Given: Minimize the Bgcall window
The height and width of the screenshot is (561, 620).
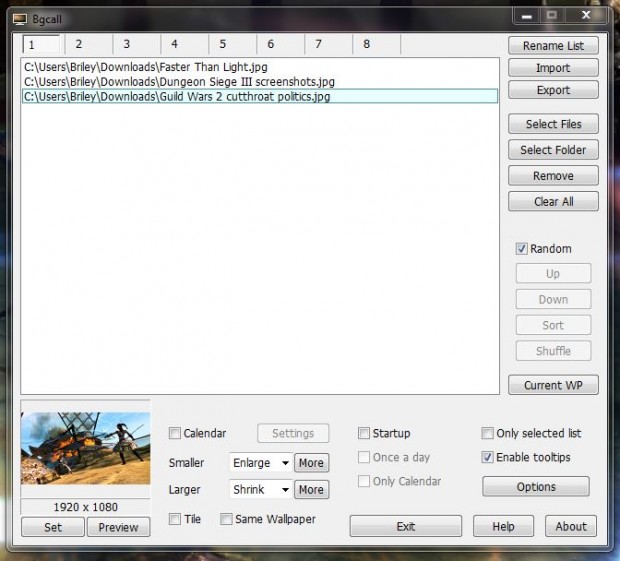Looking at the screenshot, I should pyautogui.click(x=526, y=16).
